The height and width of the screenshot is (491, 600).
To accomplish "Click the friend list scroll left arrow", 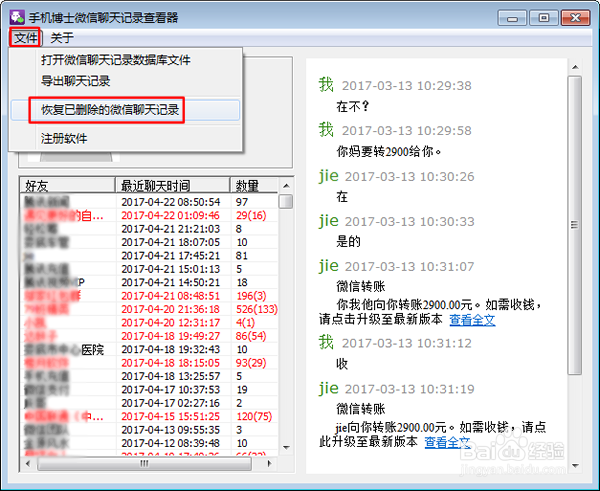I will pos(28,463).
